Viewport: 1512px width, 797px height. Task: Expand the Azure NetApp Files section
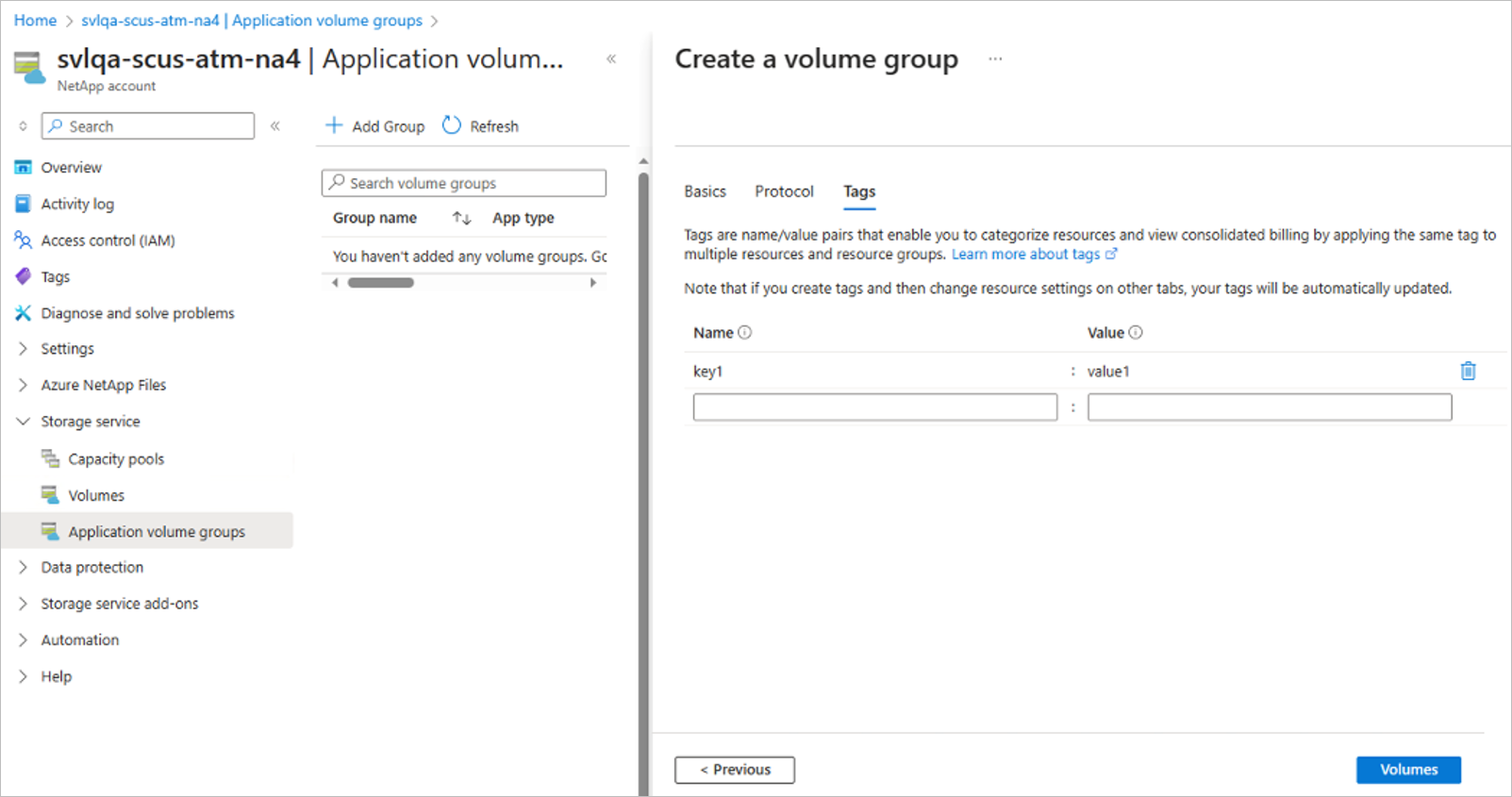[x=24, y=385]
